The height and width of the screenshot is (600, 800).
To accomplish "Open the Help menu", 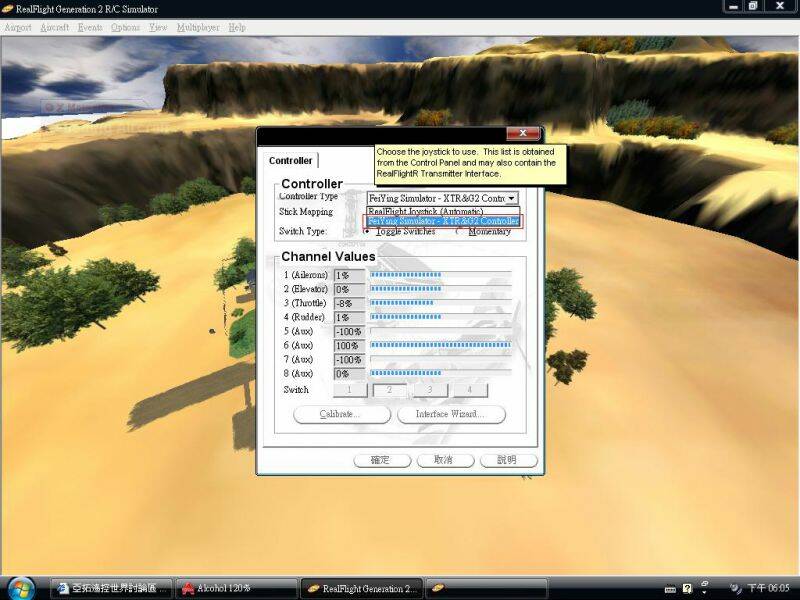I will [x=237, y=28].
